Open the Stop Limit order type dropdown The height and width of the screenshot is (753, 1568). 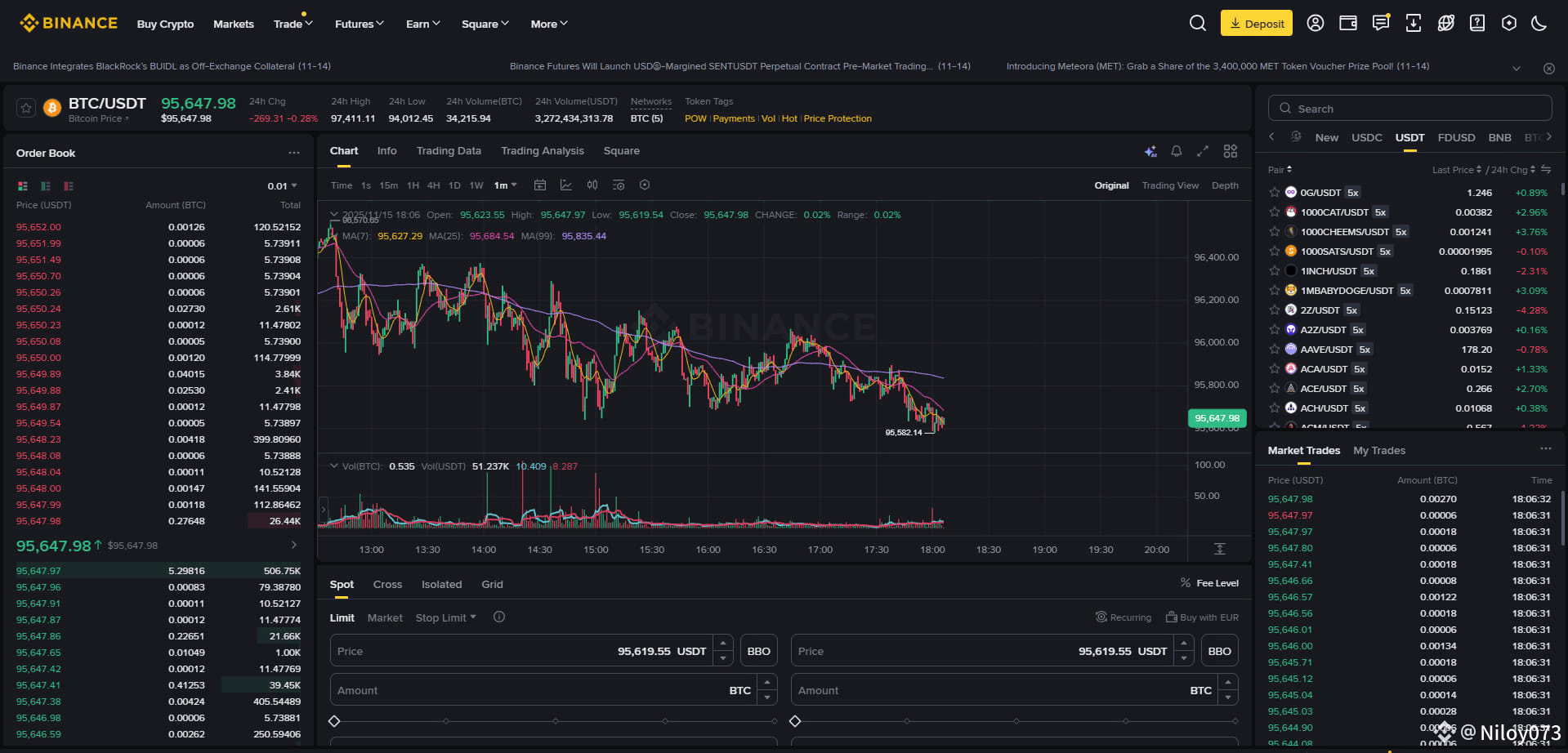click(x=445, y=617)
